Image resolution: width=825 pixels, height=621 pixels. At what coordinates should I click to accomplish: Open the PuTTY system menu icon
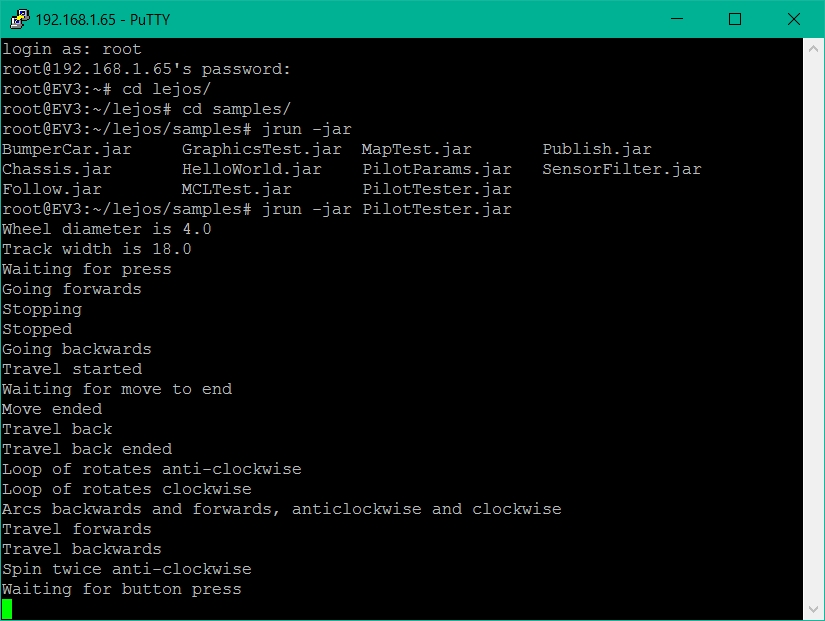pos(20,19)
